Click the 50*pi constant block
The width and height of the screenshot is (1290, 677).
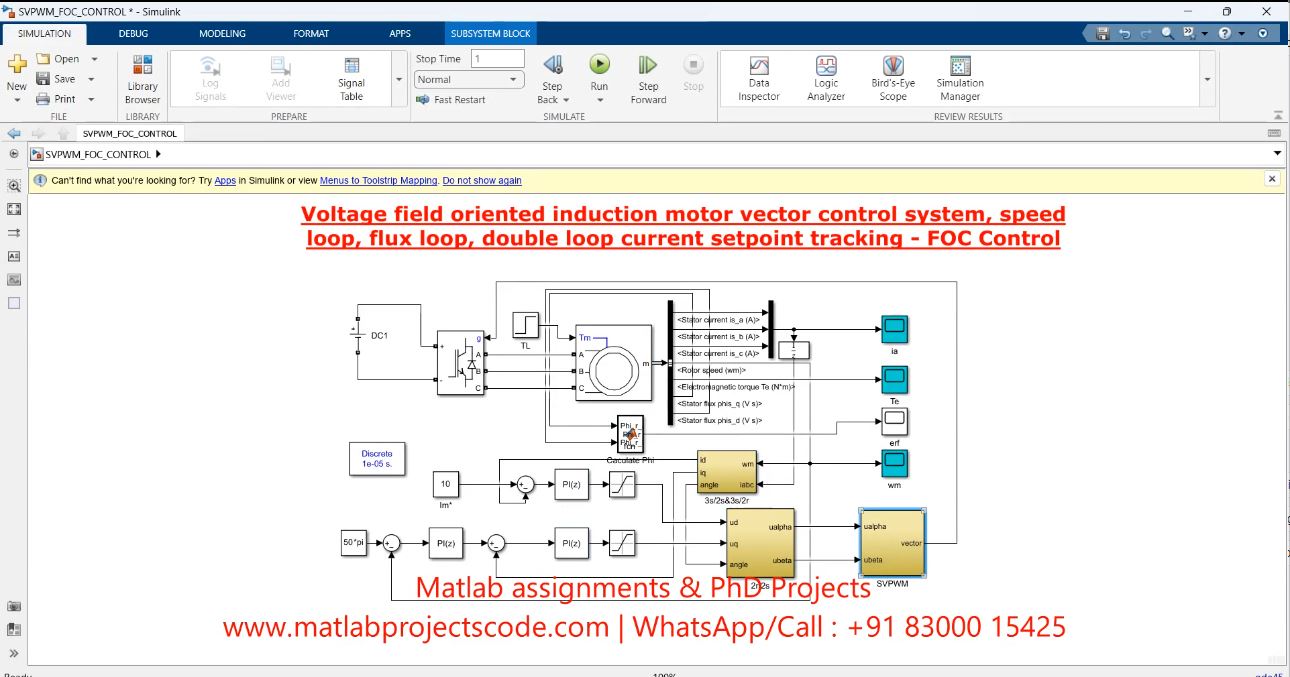[353, 541]
